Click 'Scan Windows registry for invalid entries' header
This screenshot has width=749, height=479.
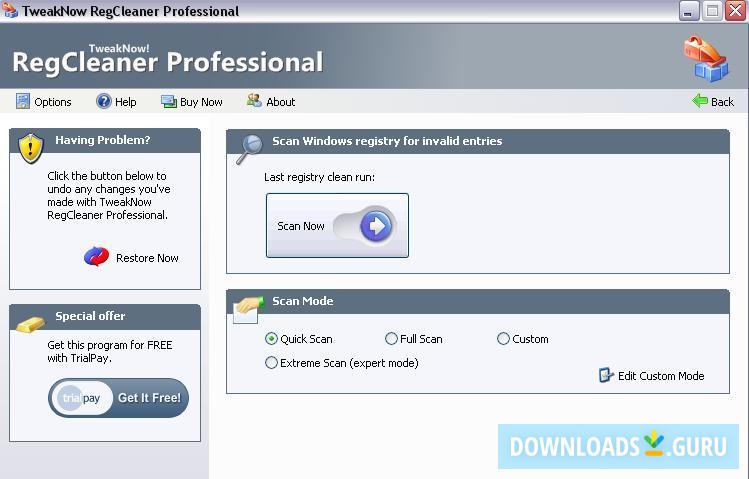point(478,141)
